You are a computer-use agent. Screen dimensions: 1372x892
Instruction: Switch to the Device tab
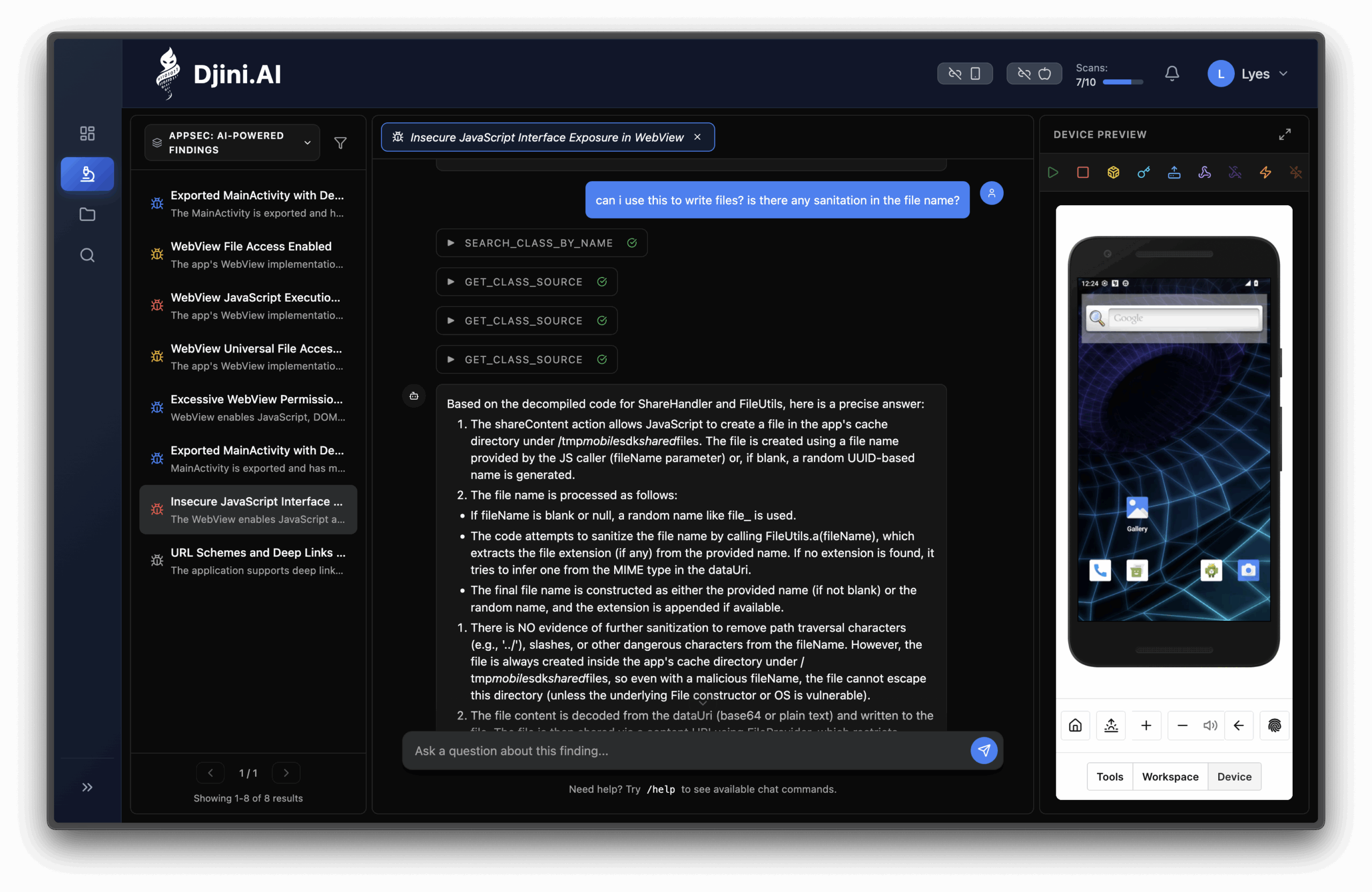pyautogui.click(x=1234, y=777)
